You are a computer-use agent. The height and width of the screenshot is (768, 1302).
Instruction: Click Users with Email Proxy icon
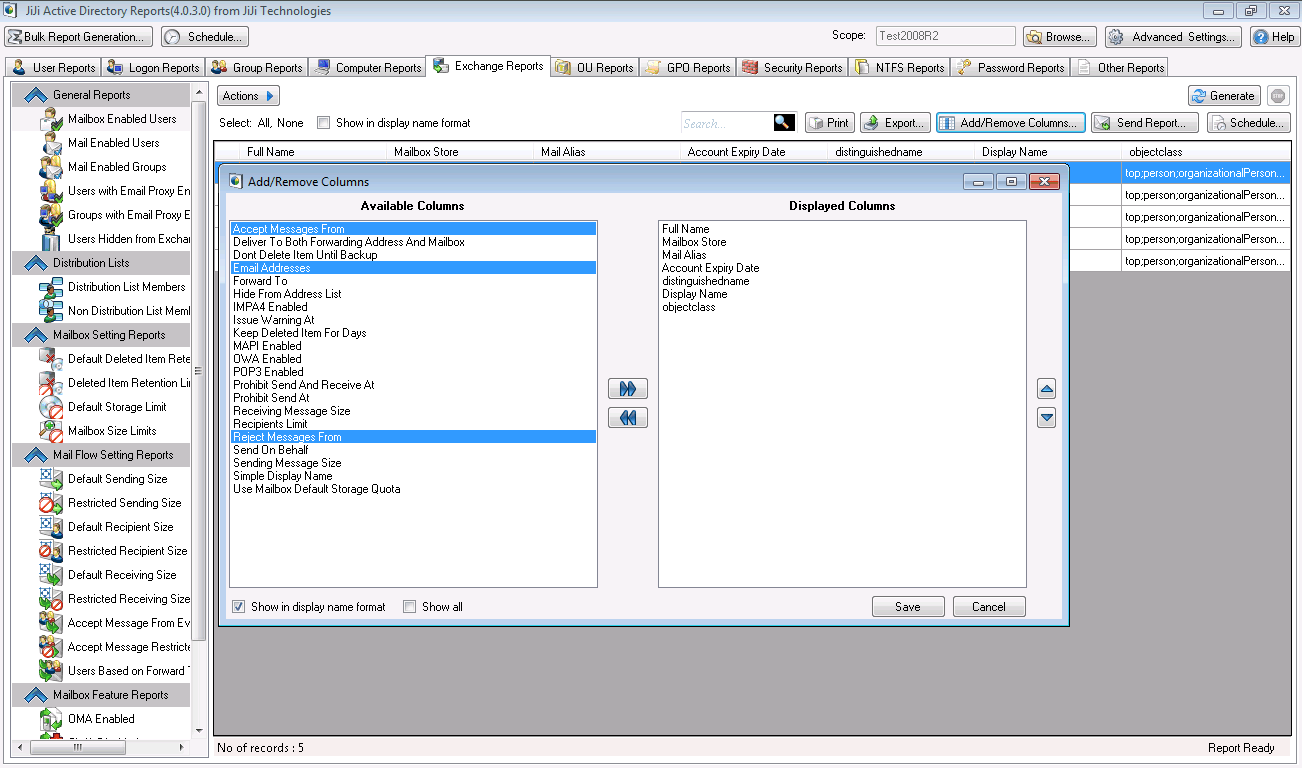pyautogui.click(x=52, y=191)
